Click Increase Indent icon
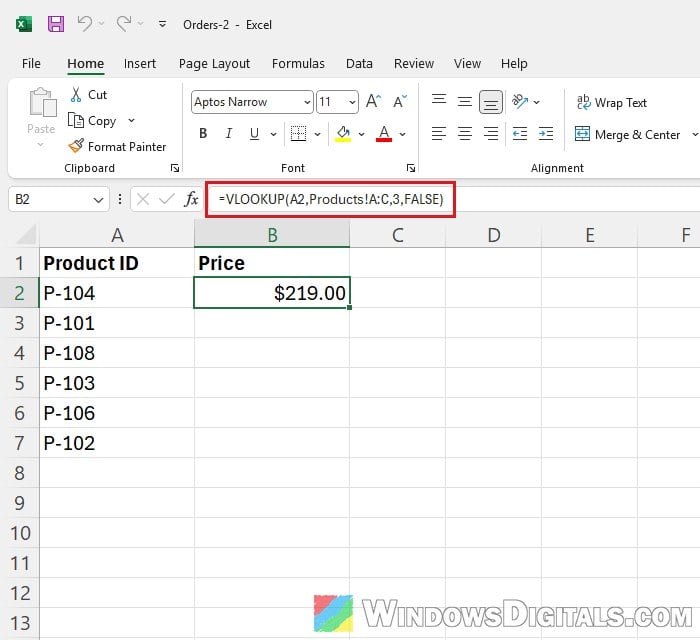The width and height of the screenshot is (700, 640). [x=546, y=133]
